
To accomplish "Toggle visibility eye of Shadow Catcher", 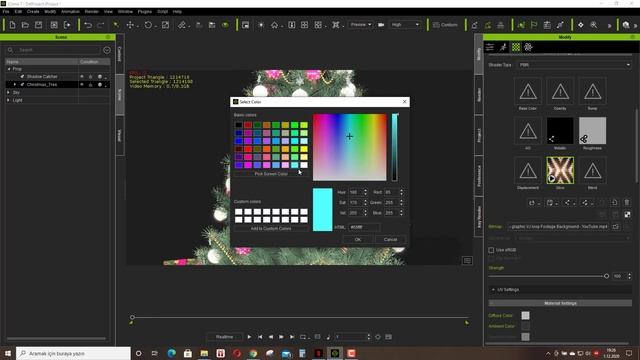I will coord(82,77).
